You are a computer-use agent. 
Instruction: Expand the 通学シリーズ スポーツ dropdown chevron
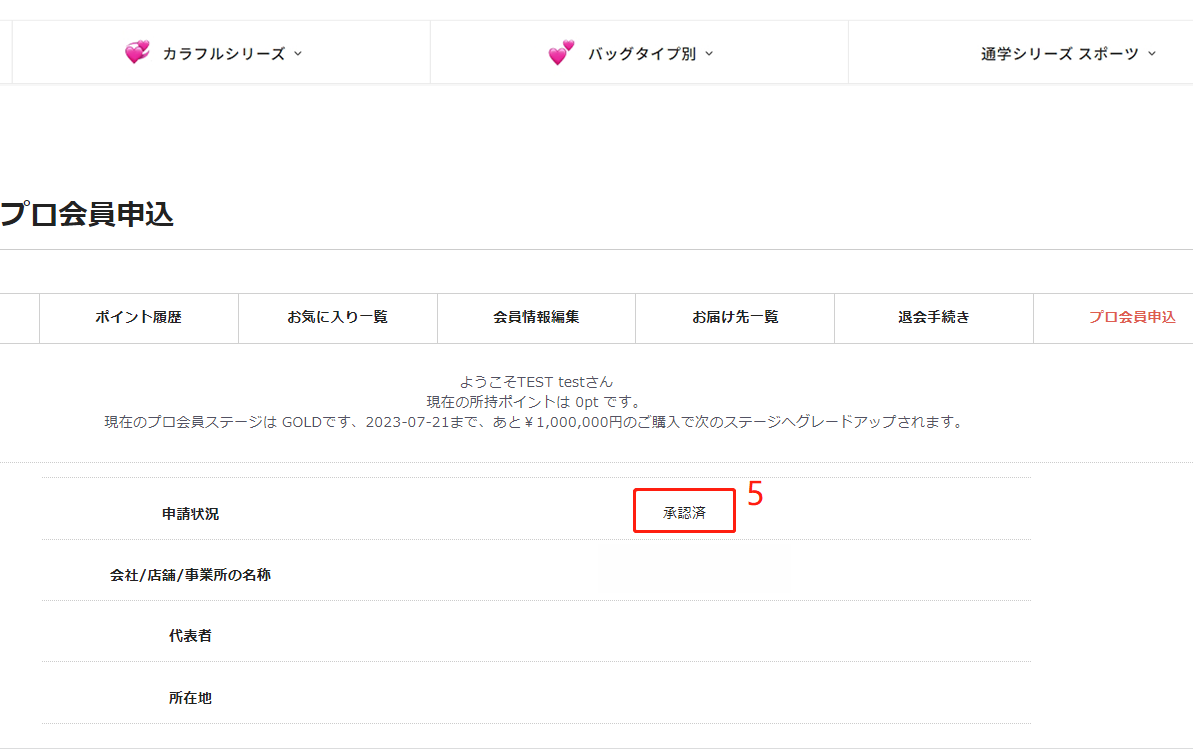[1152, 54]
